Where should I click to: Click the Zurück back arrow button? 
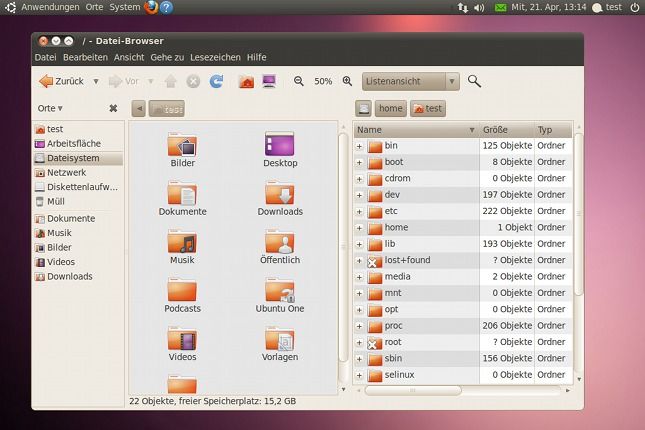pyautogui.click(x=60, y=81)
